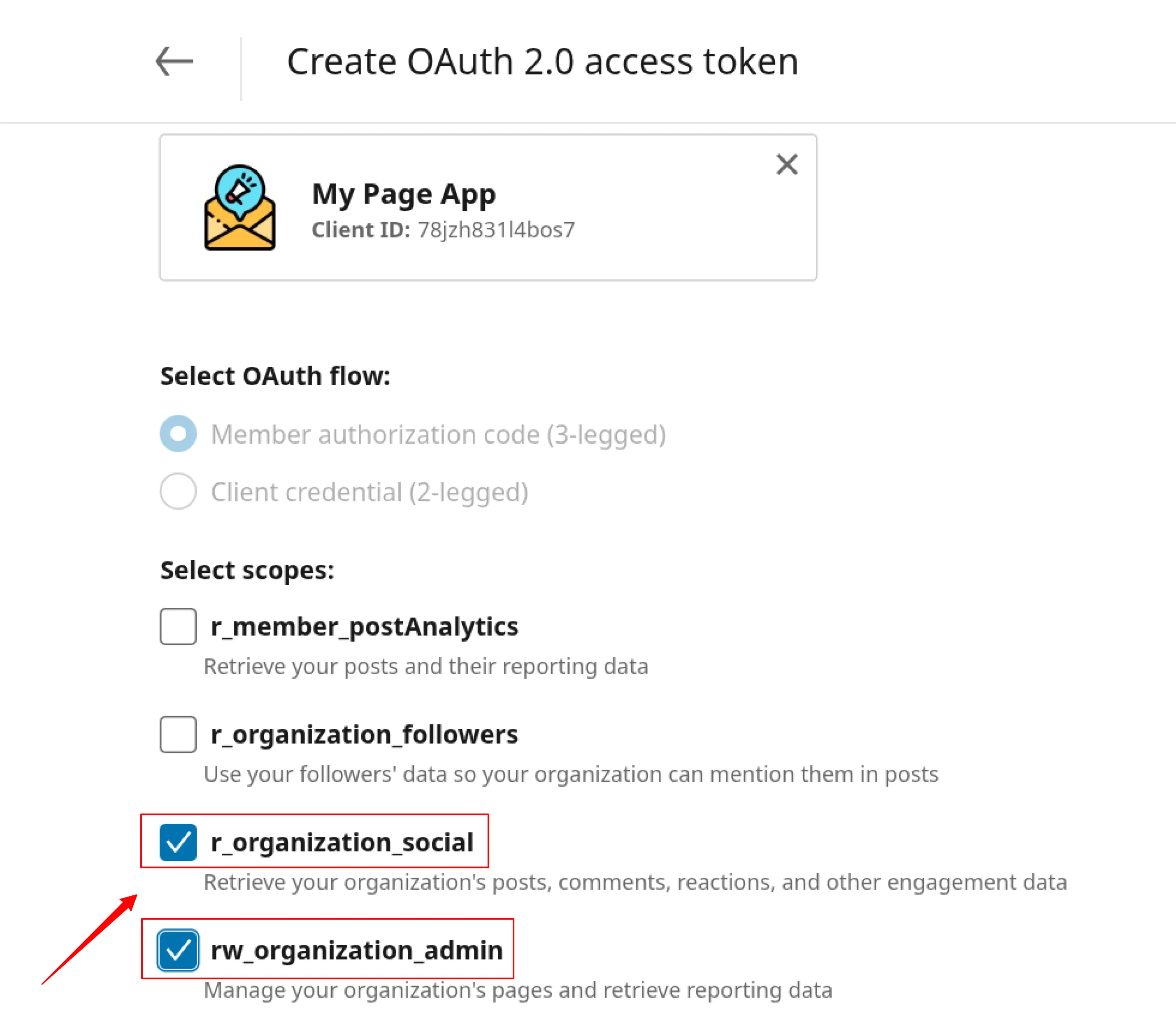Uncheck the r_organization_social scope checkbox
The width and height of the screenshot is (1176, 1020).
(x=178, y=842)
